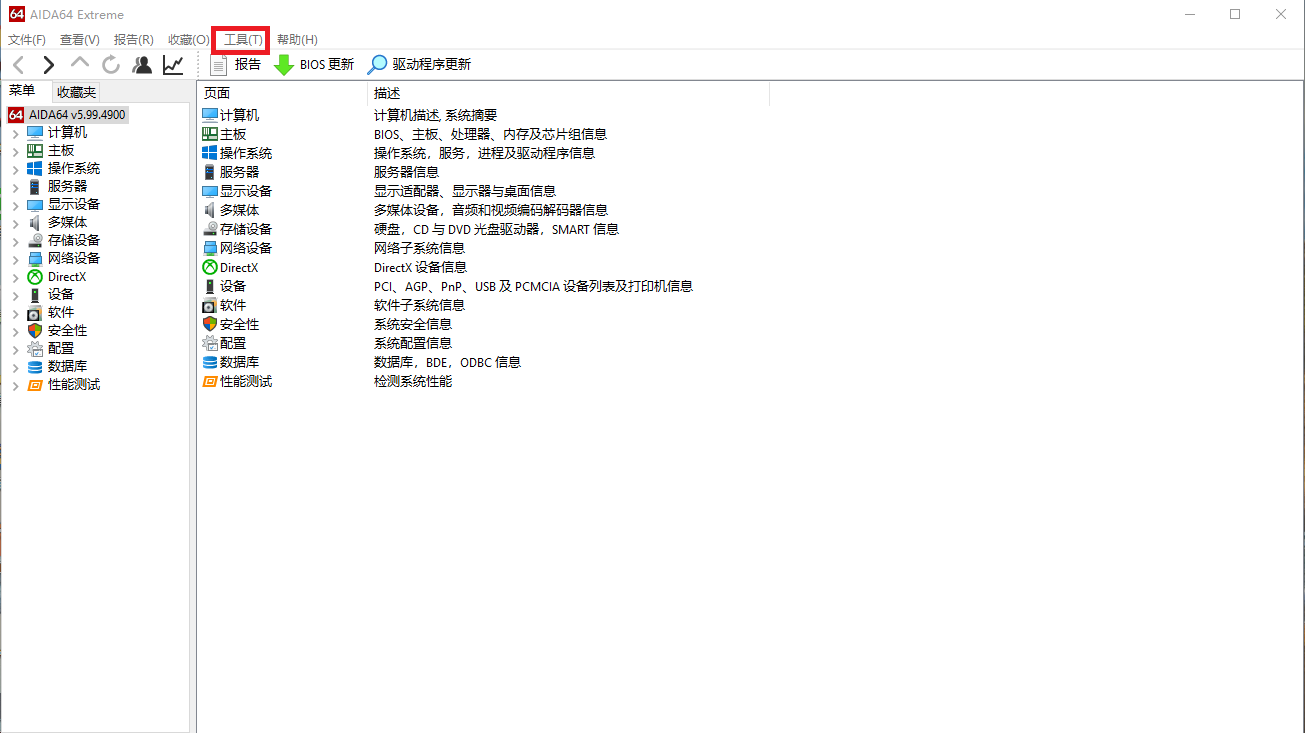Screen dimensions: 1305x737
Task: Switch to the 收藏夹 tab
Action: [76, 92]
